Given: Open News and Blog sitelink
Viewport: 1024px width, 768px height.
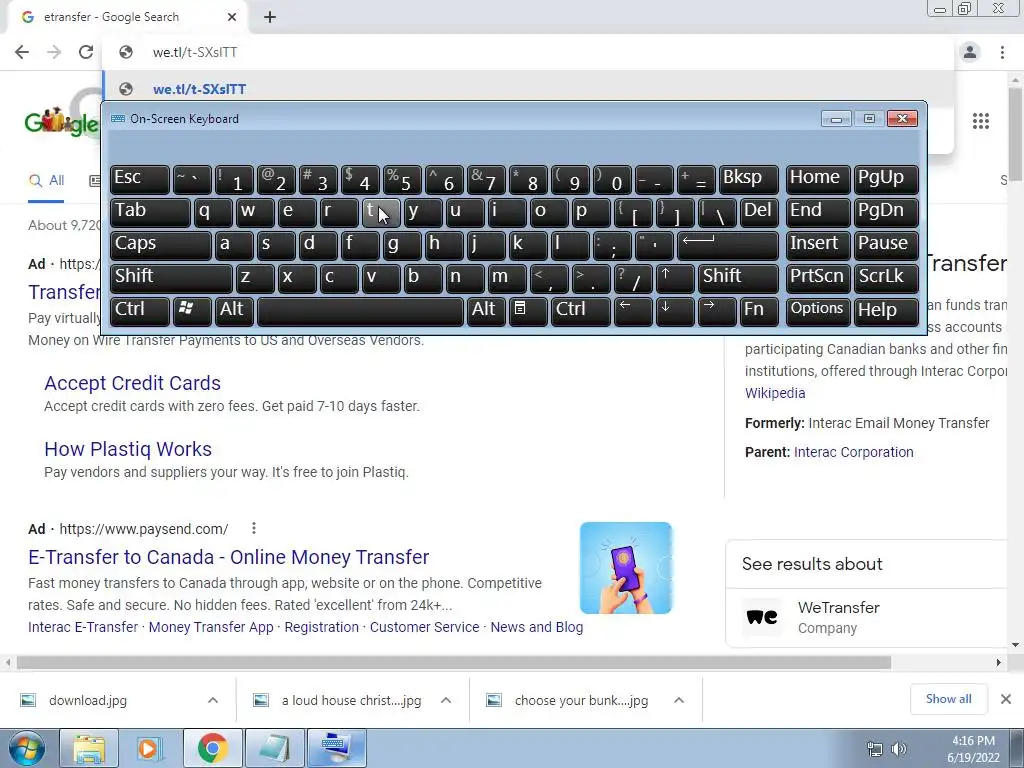Looking at the screenshot, I should pyautogui.click(x=537, y=627).
